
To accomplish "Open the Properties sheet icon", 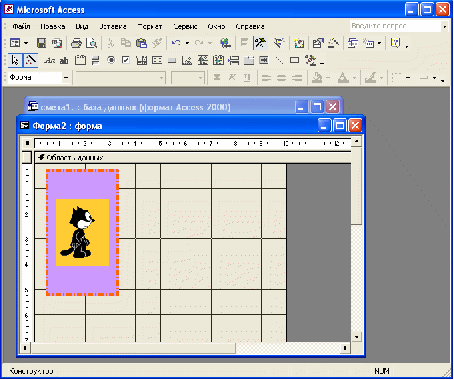I will coord(318,43).
